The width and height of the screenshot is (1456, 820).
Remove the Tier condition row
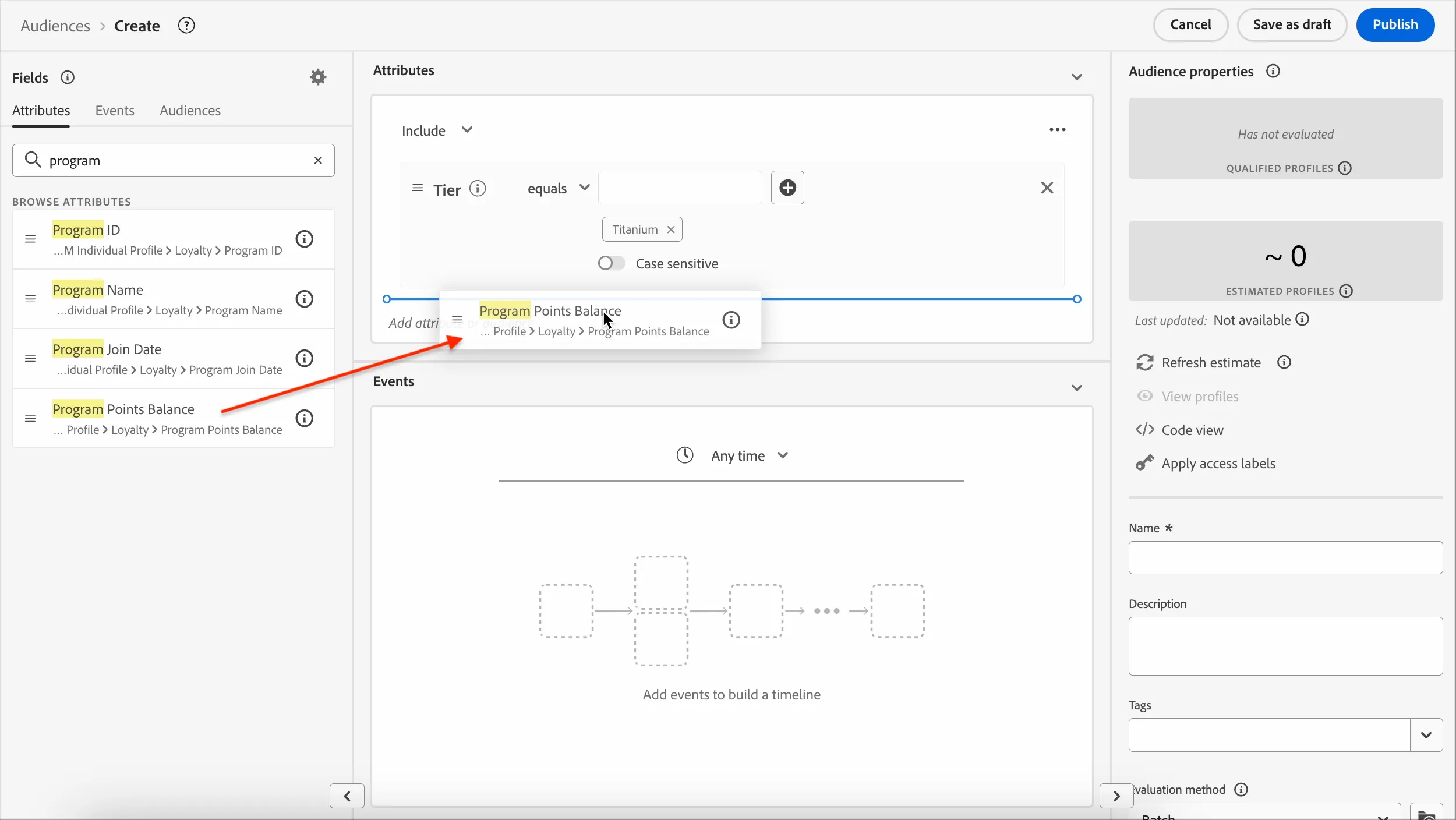click(1047, 188)
